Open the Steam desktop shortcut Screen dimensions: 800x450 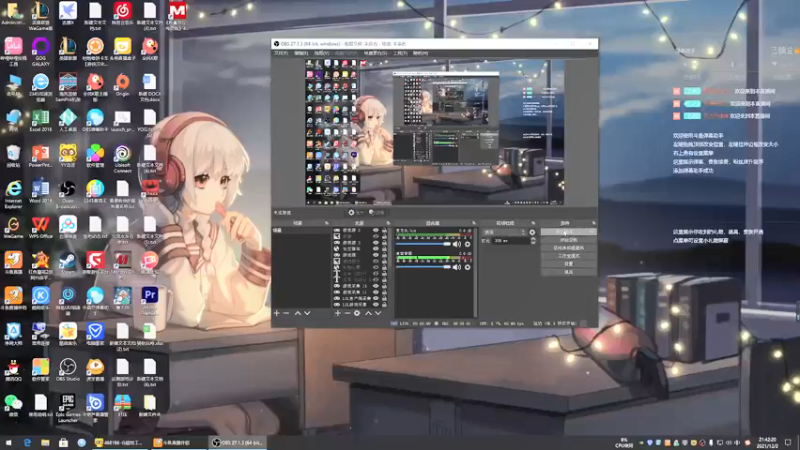pyautogui.click(x=68, y=264)
